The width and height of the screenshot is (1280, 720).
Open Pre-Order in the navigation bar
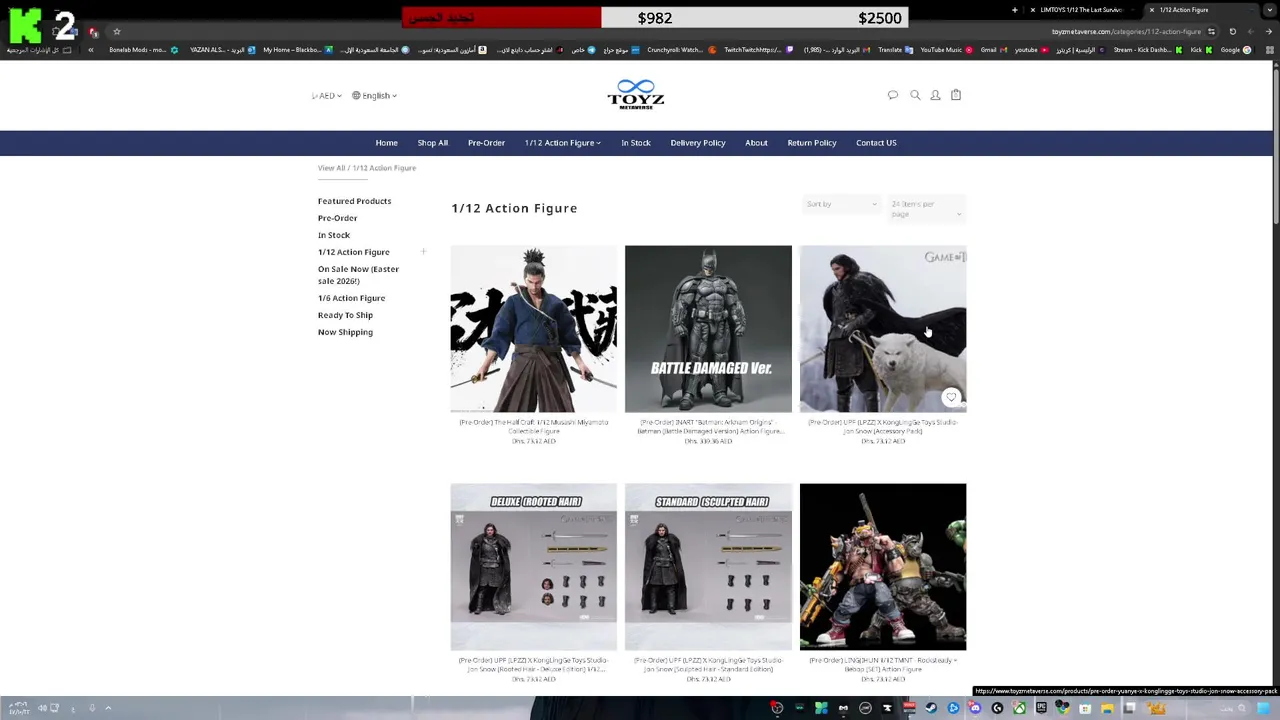click(486, 143)
